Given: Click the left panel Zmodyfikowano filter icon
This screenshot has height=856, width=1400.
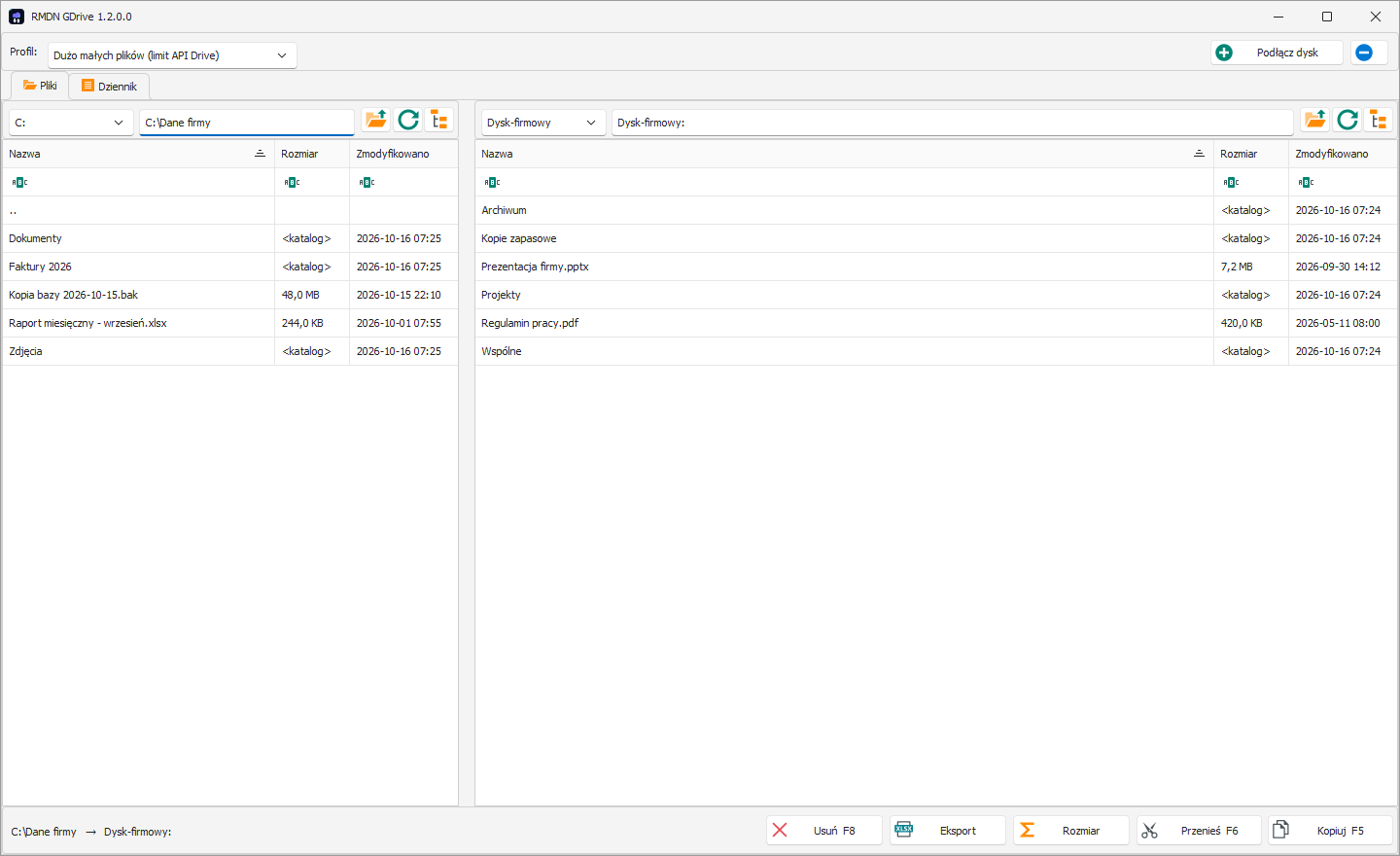Looking at the screenshot, I should 367,182.
